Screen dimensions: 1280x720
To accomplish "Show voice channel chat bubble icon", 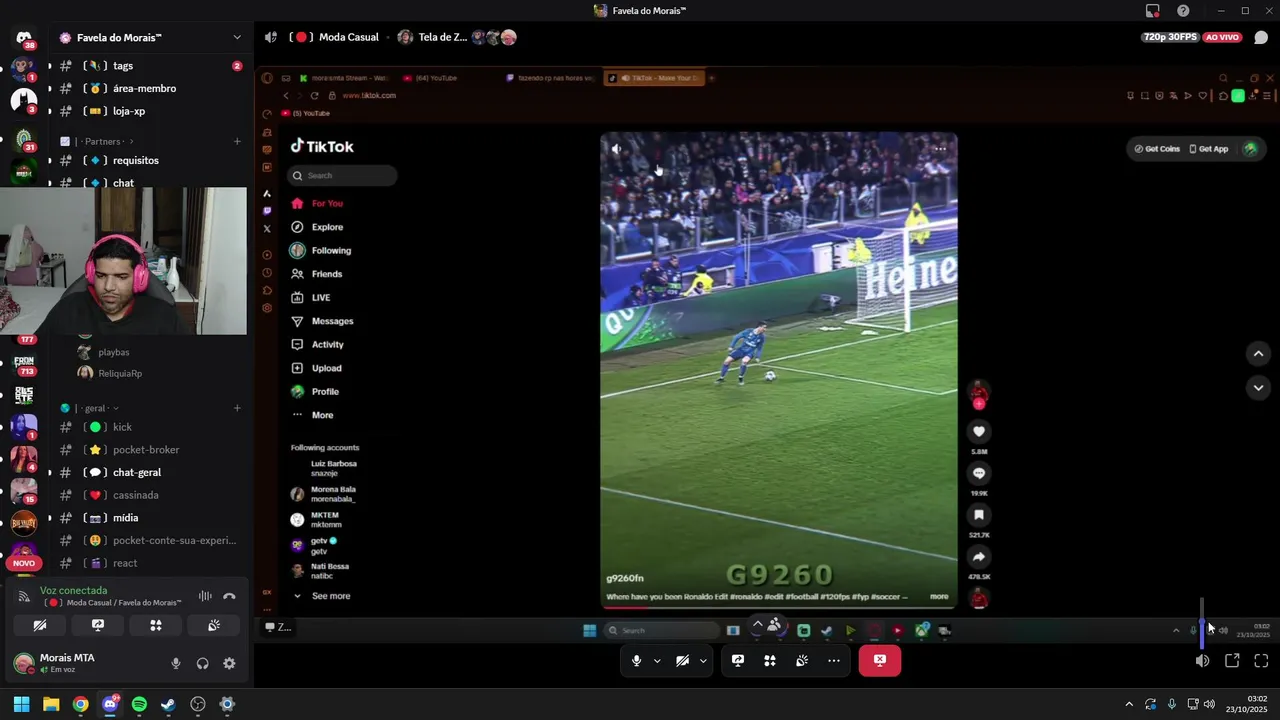I will point(1261,37).
